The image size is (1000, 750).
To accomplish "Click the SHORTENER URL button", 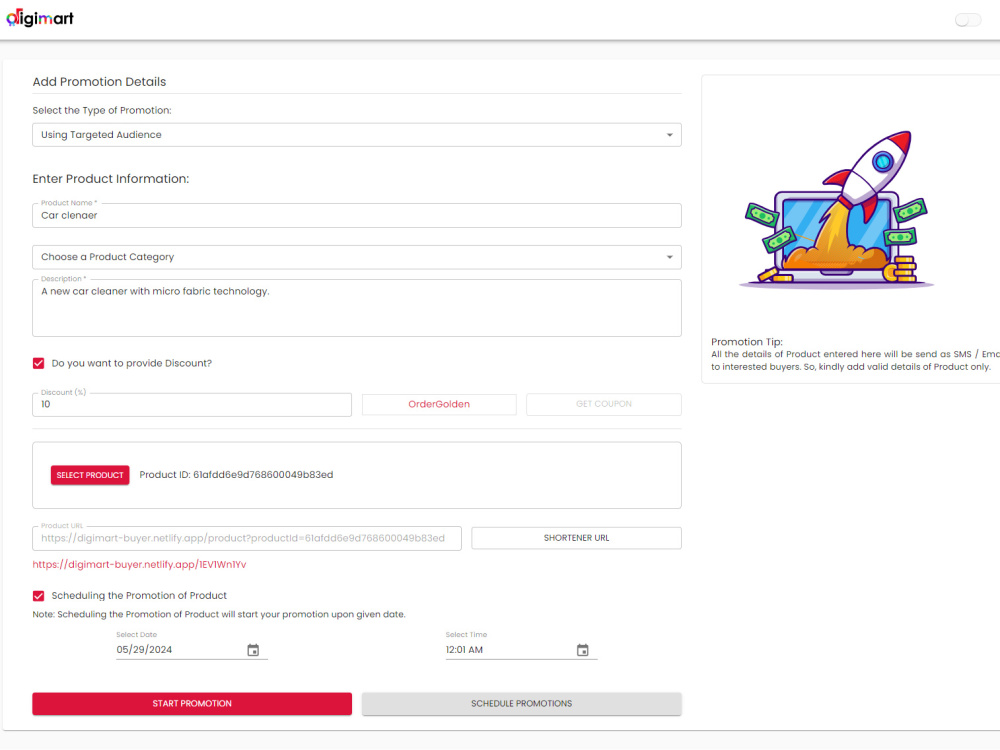I will pyautogui.click(x=576, y=538).
